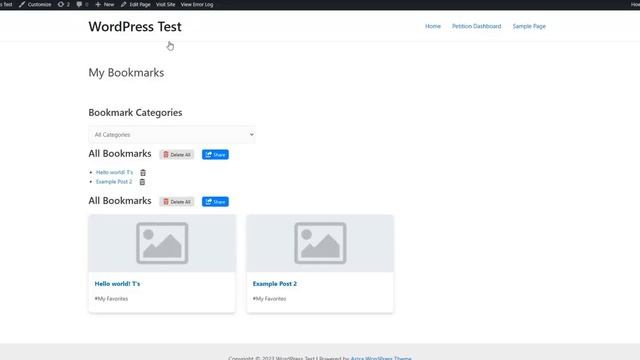This screenshot has height=360, width=640.
Task: Go to Home in the site navigation
Action: (x=433, y=26)
